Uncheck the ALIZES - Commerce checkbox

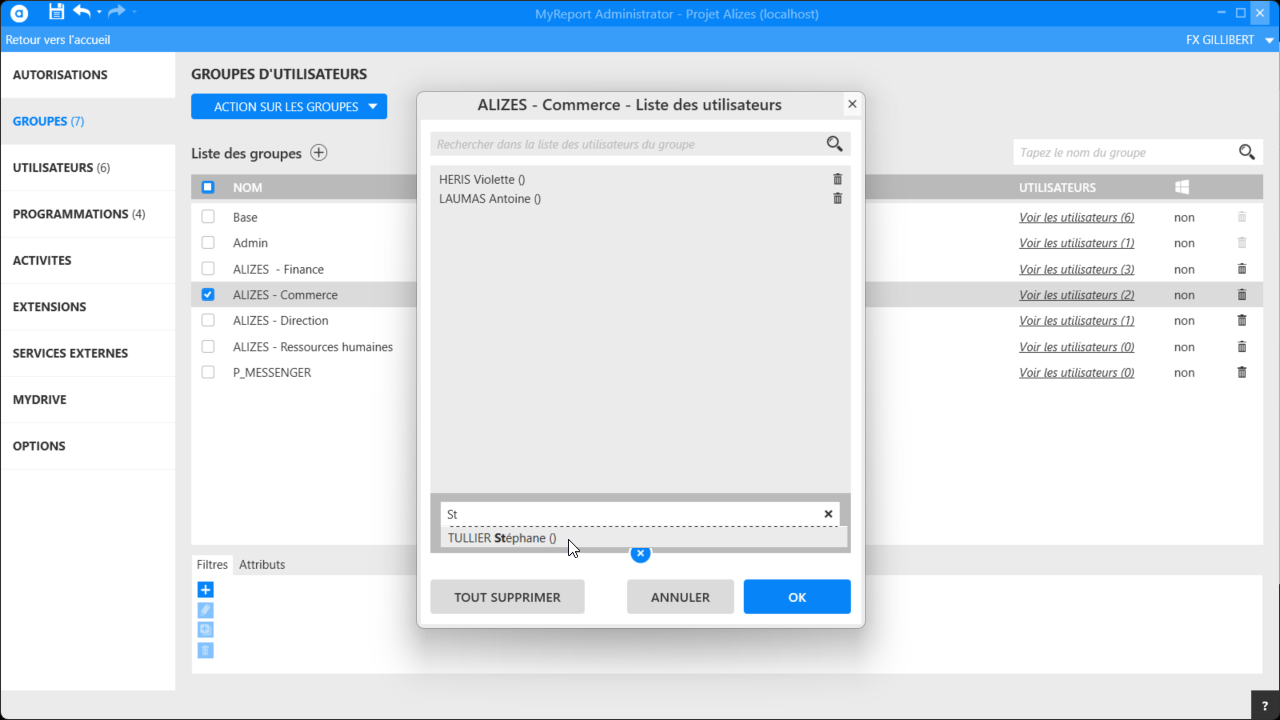click(x=208, y=295)
